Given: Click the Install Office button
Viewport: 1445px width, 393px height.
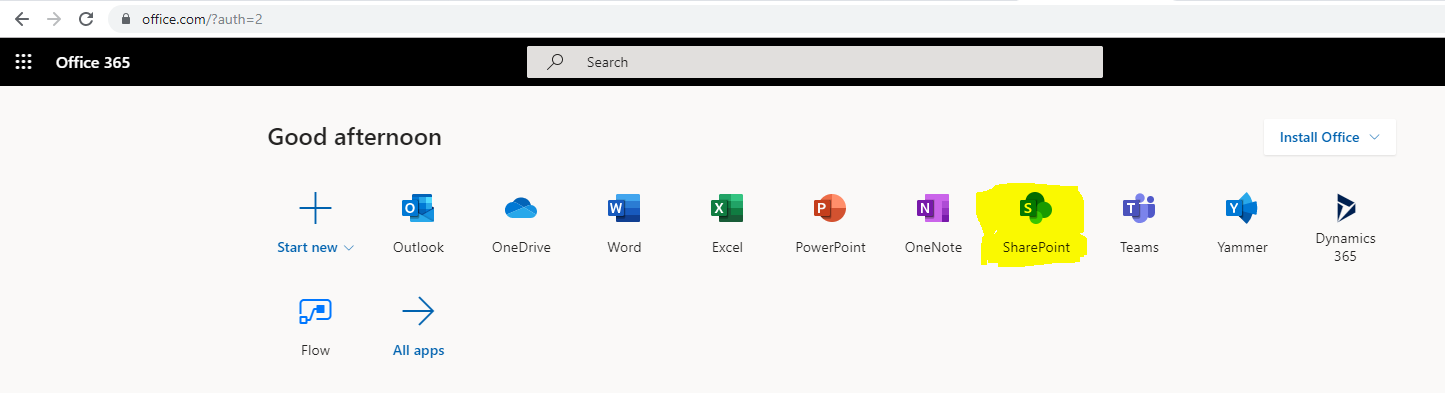Looking at the screenshot, I should tap(1329, 137).
